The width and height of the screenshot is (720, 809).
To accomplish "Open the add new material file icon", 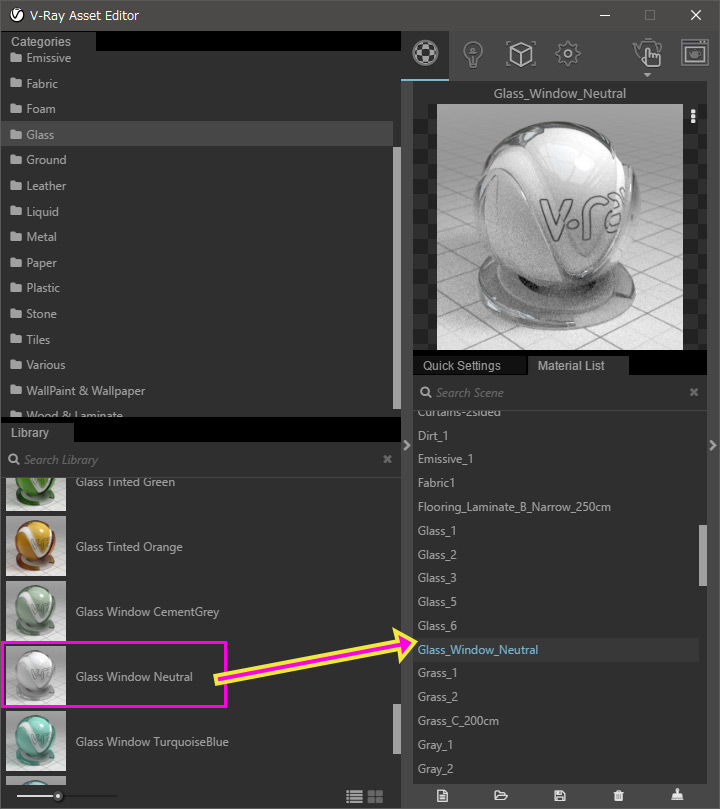I will [x=442, y=796].
